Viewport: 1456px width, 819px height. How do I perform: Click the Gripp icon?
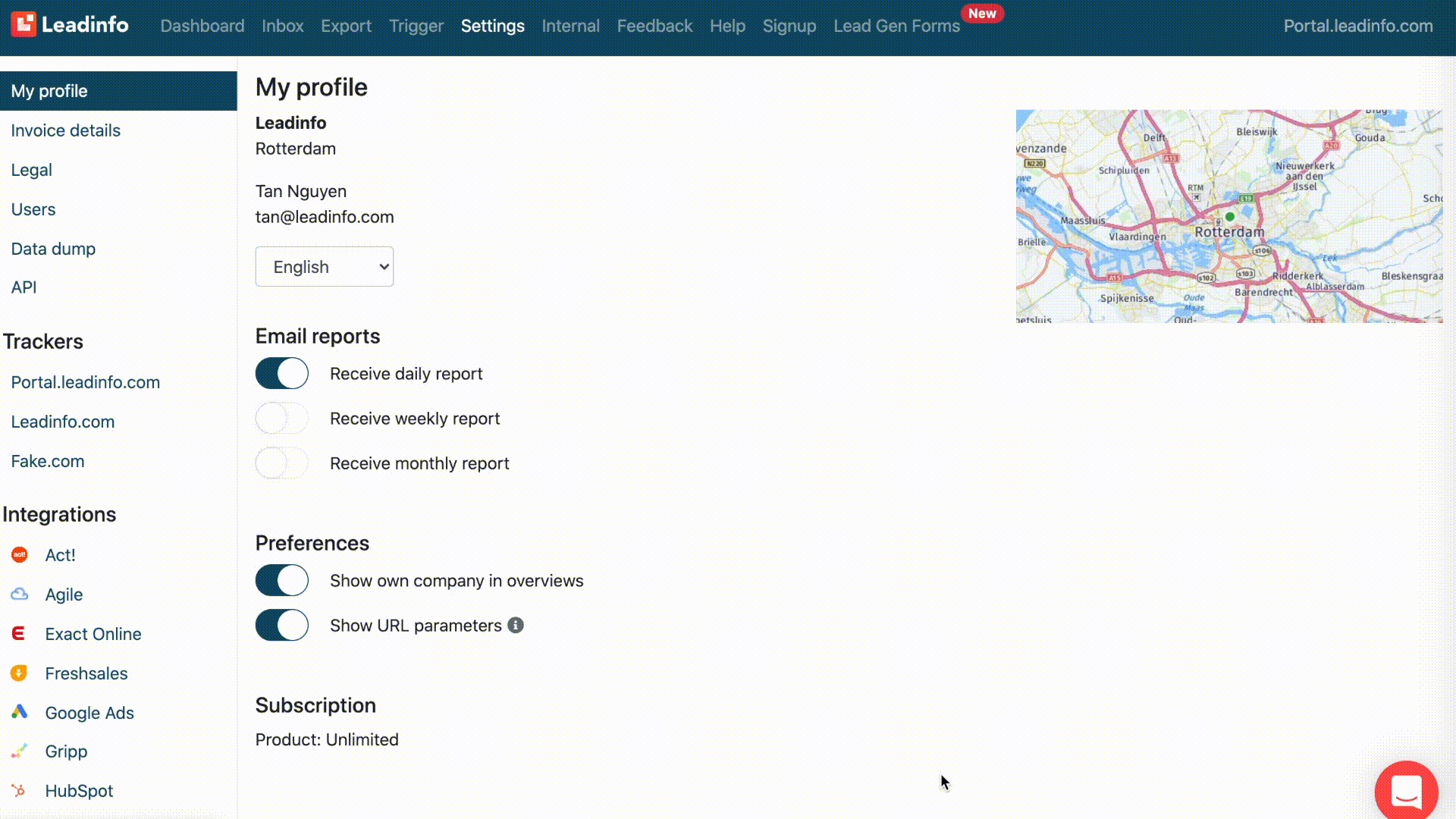coord(19,751)
